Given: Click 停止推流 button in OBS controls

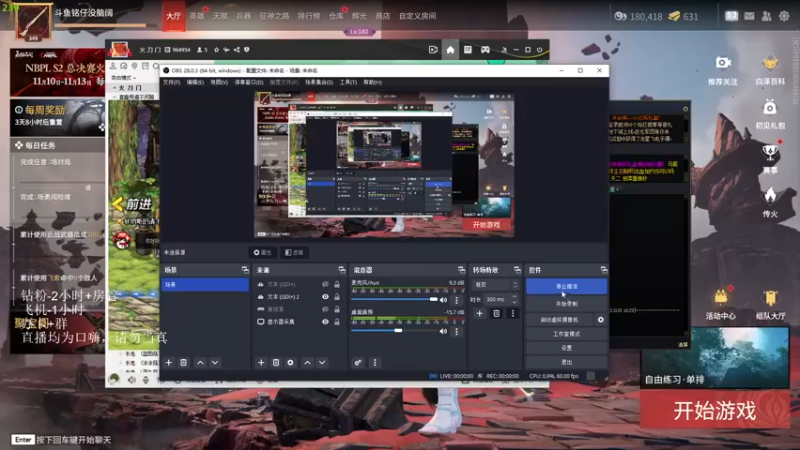Looking at the screenshot, I should pyautogui.click(x=566, y=286).
